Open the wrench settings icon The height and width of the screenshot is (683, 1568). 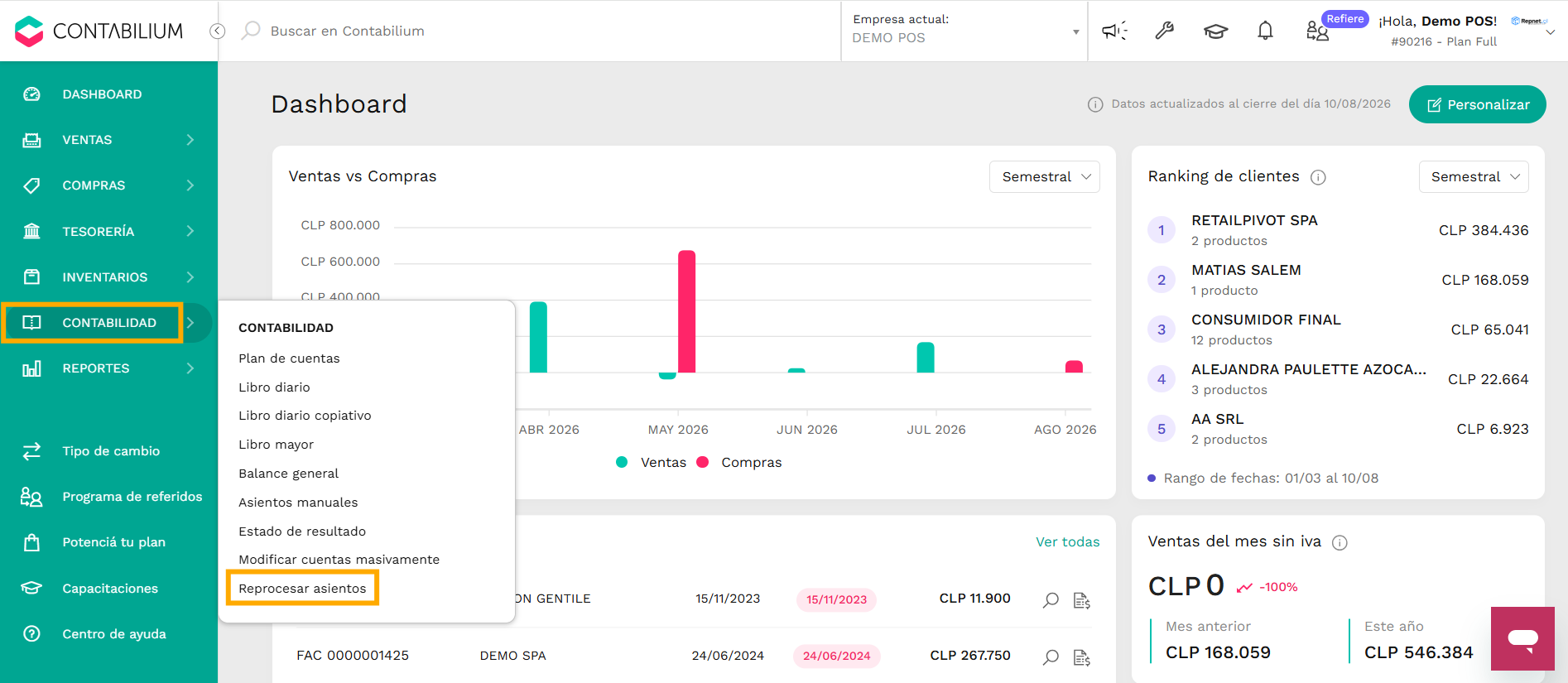(x=1165, y=31)
